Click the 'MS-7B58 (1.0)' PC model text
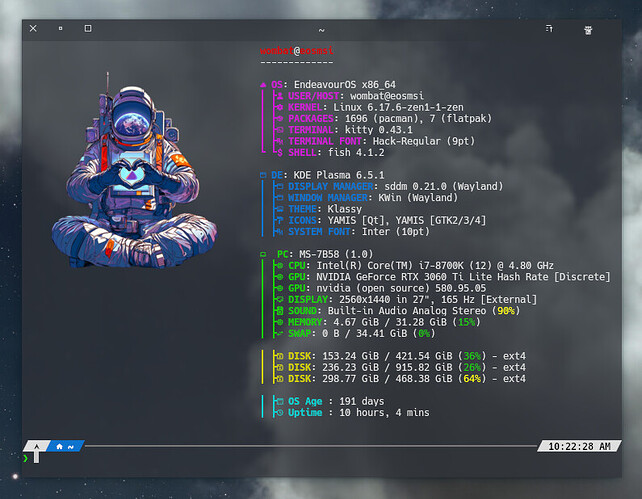 tap(336, 255)
